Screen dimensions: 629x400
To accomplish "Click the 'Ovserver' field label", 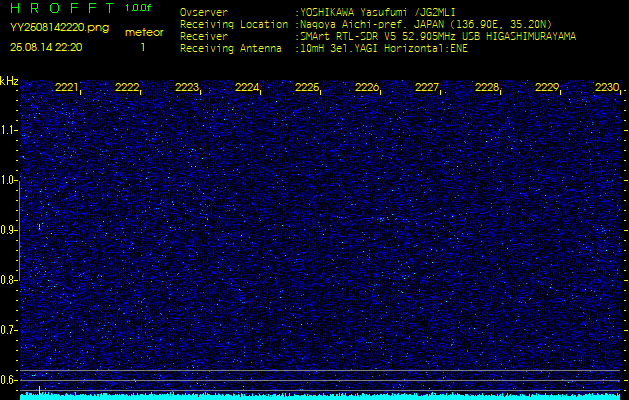I will click(x=204, y=12).
